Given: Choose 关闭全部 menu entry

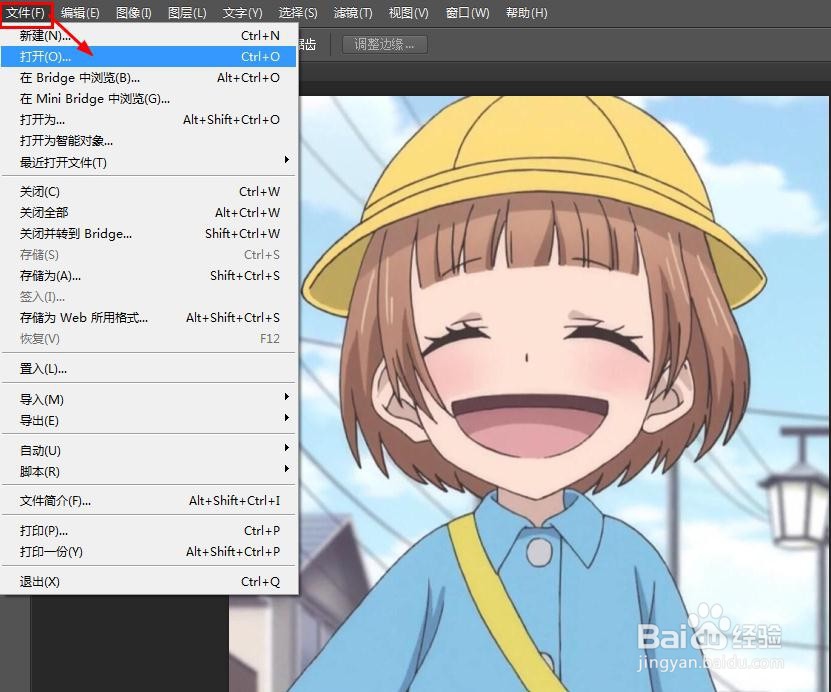Looking at the screenshot, I should pyautogui.click(x=148, y=212).
